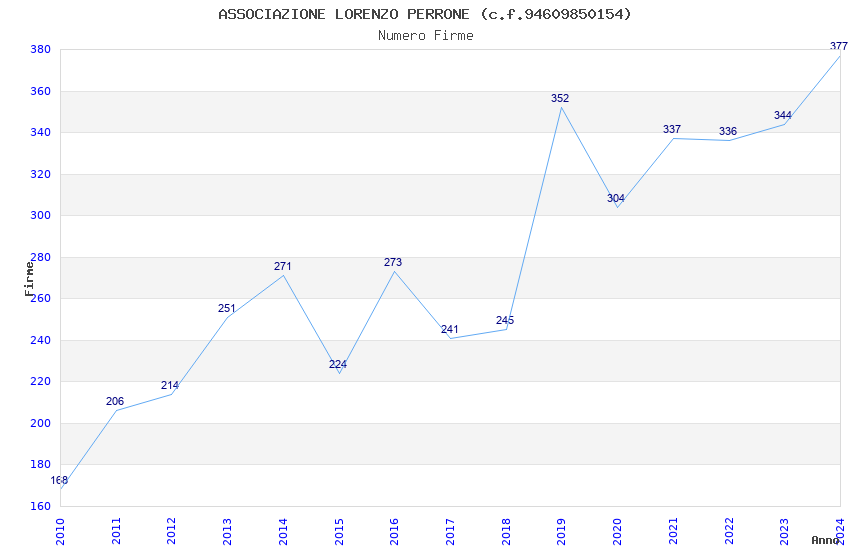
Task: Click data label 224 for 2015
Action: coord(338,364)
